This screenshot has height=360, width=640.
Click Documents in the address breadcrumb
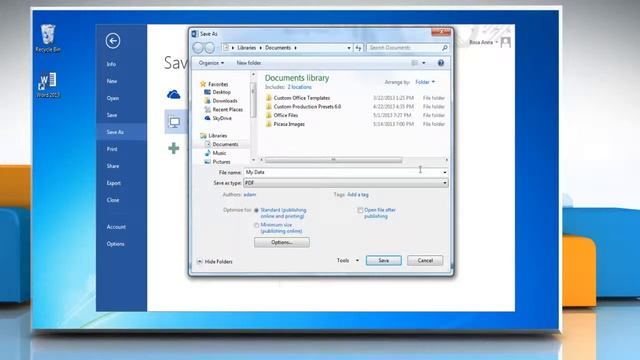tap(278, 48)
